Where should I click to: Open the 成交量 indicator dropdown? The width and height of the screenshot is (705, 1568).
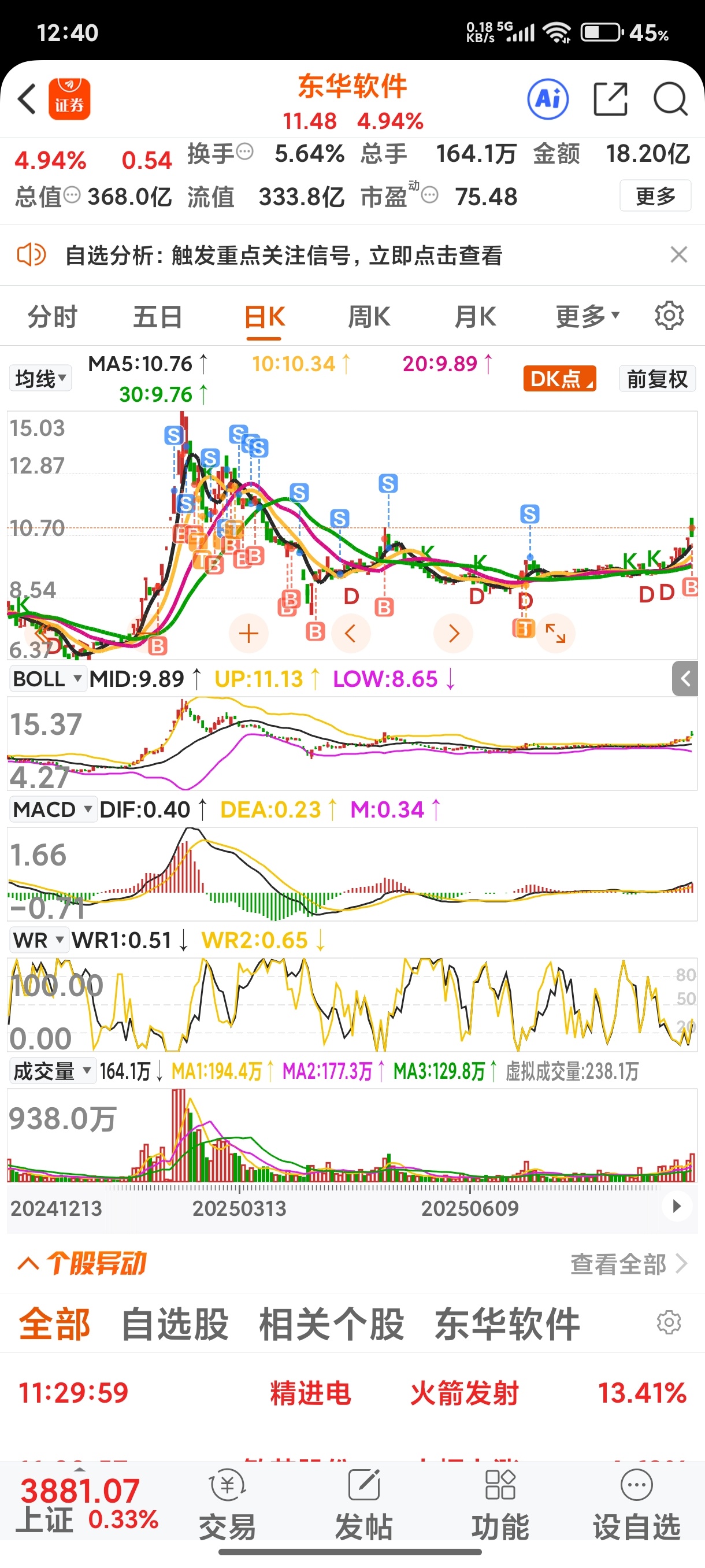pyautogui.click(x=53, y=1071)
